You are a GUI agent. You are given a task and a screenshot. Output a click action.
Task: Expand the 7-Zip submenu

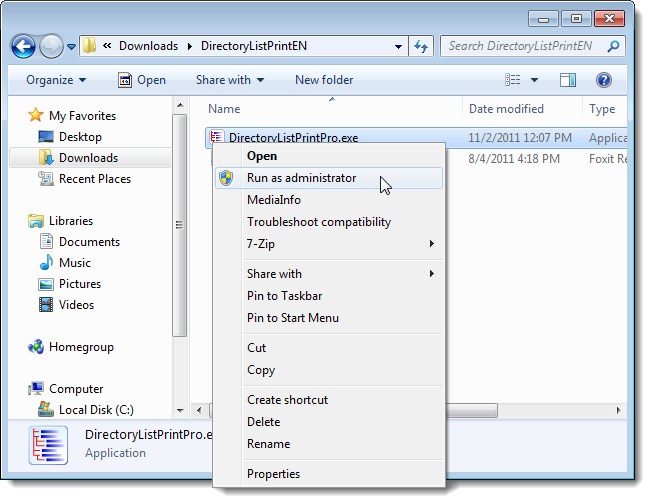click(329, 244)
